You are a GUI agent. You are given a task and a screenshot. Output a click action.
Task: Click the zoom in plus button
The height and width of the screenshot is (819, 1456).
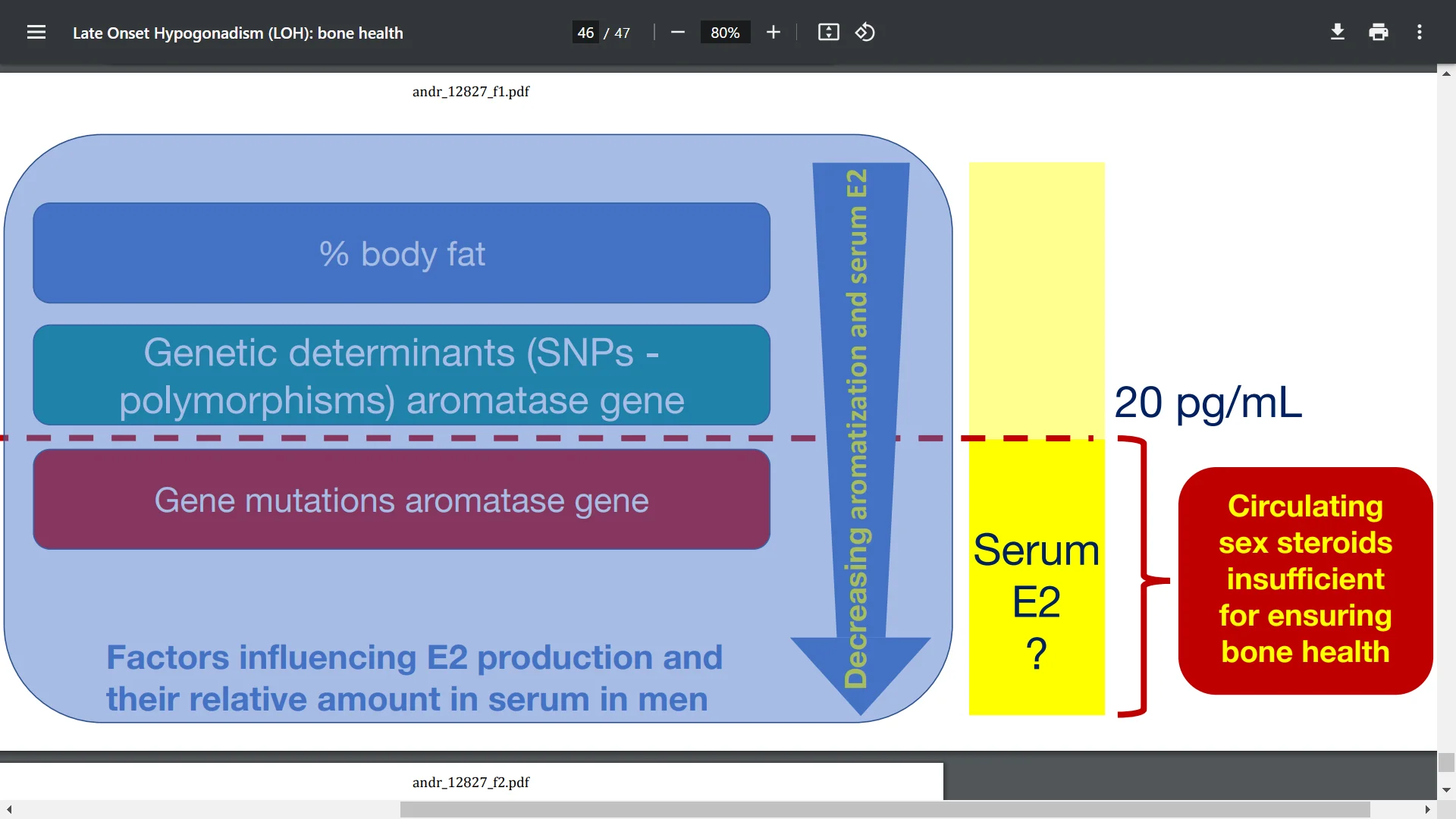[773, 33]
